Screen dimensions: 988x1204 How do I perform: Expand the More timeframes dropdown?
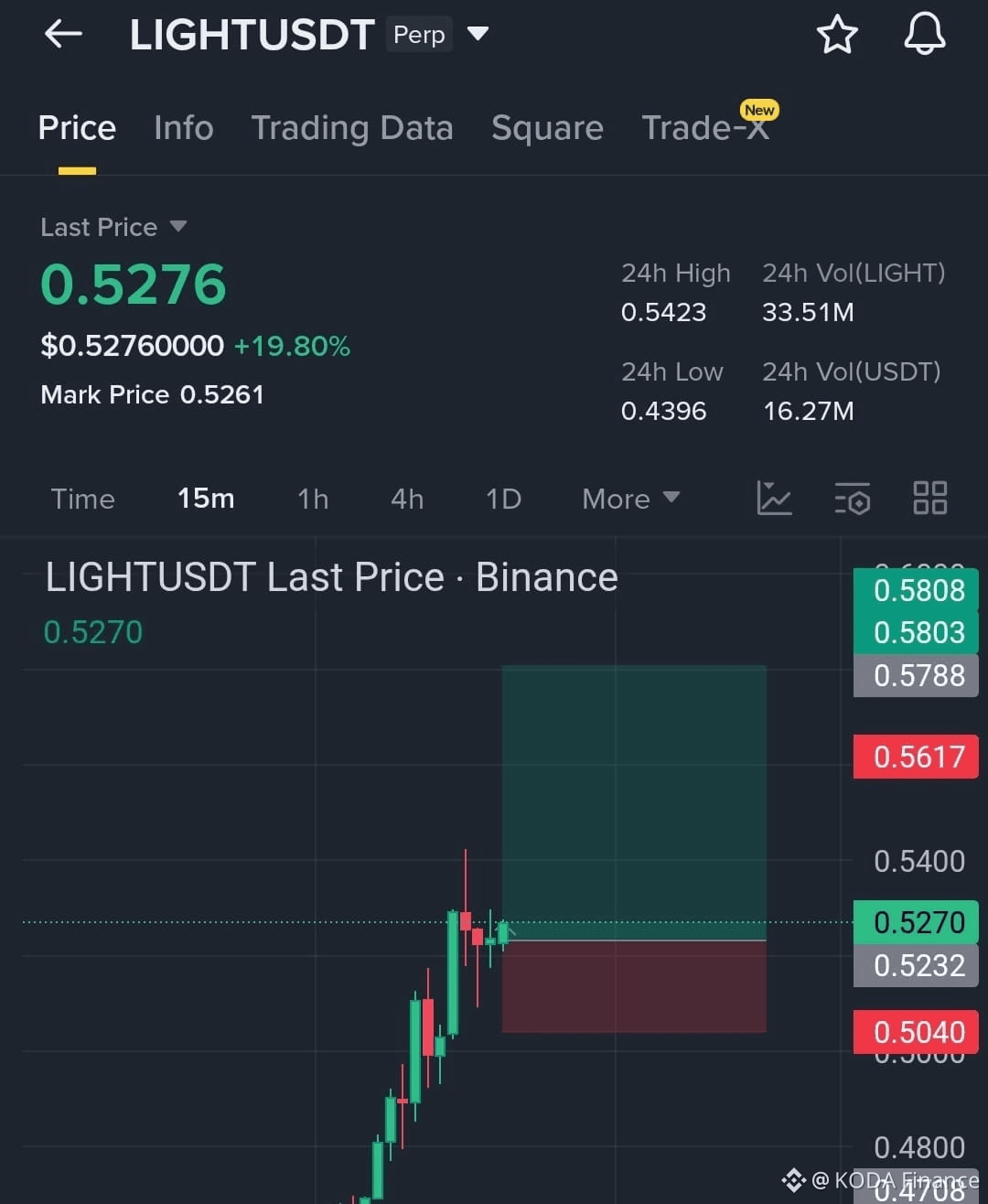[630, 499]
